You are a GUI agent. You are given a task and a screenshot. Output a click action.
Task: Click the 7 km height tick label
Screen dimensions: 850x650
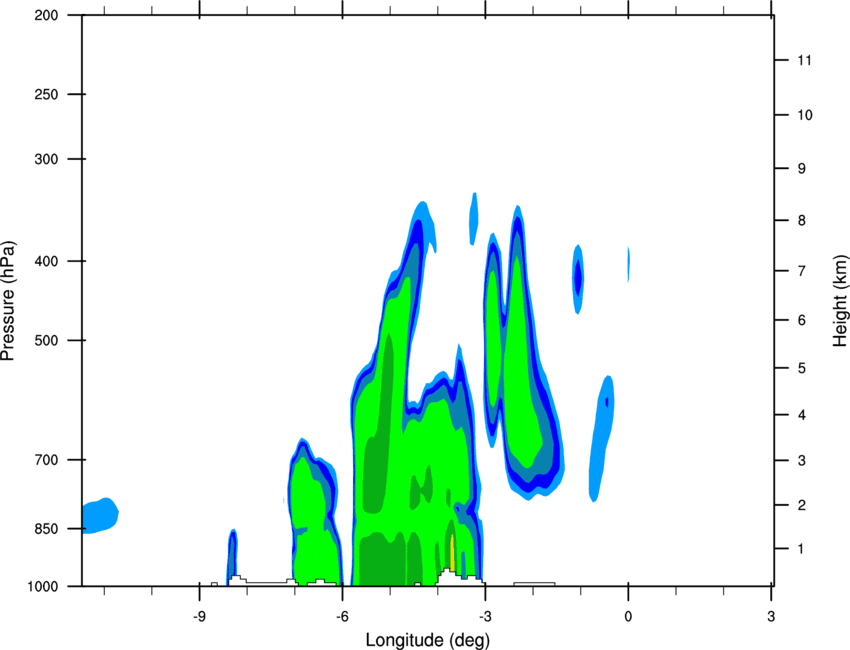pos(802,271)
